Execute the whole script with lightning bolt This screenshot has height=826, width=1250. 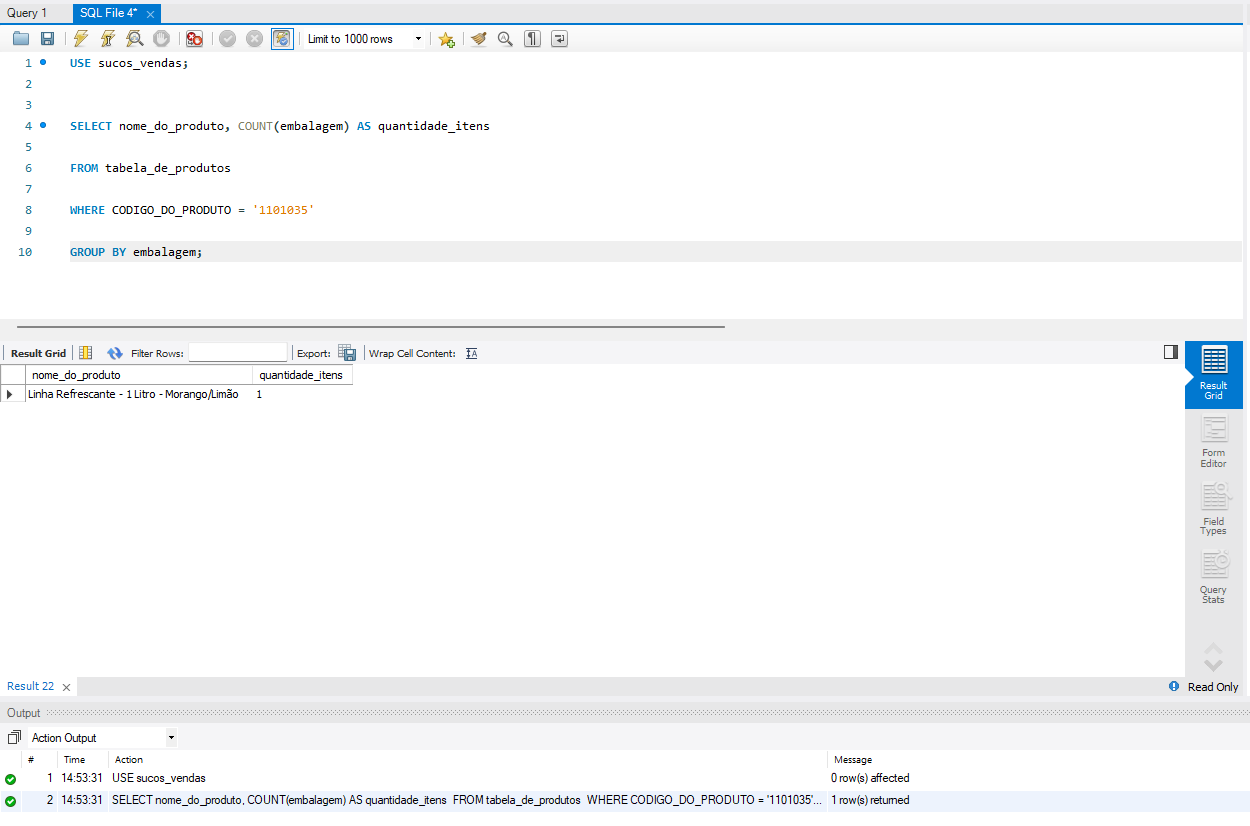(81, 39)
